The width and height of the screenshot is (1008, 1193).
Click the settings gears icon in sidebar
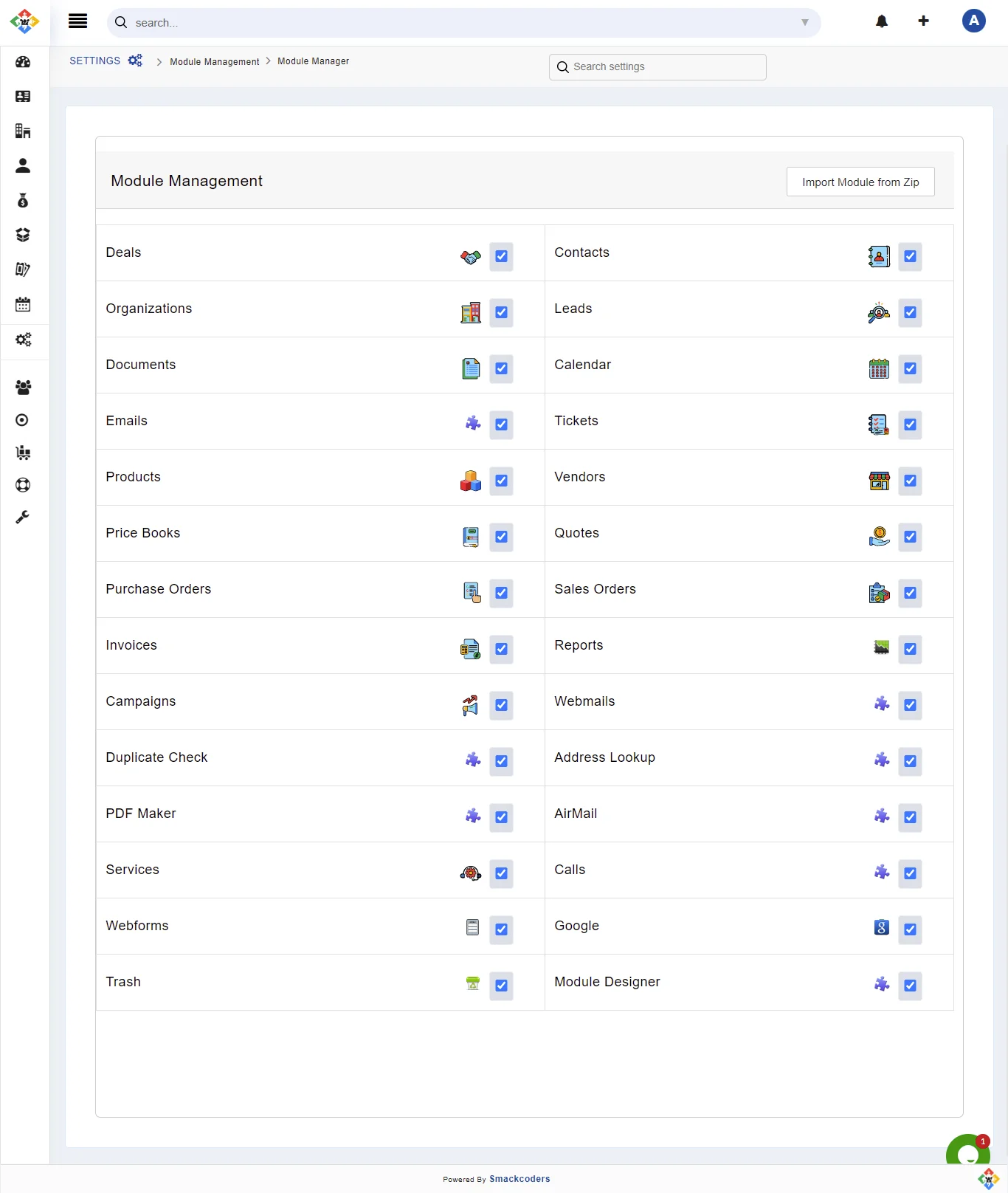(x=23, y=340)
